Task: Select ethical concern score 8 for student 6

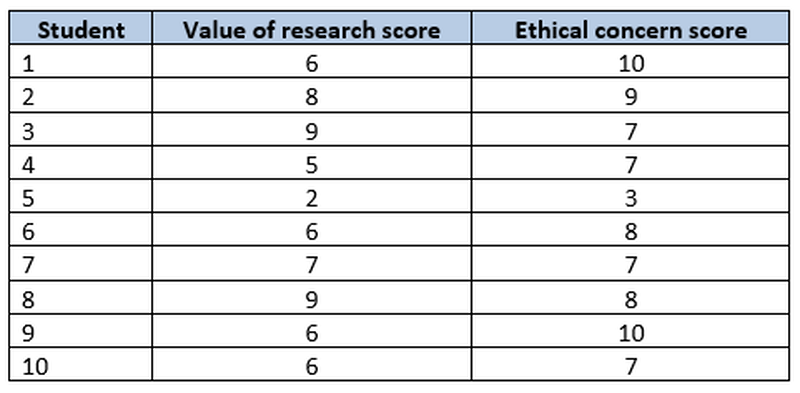Action: click(631, 232)
